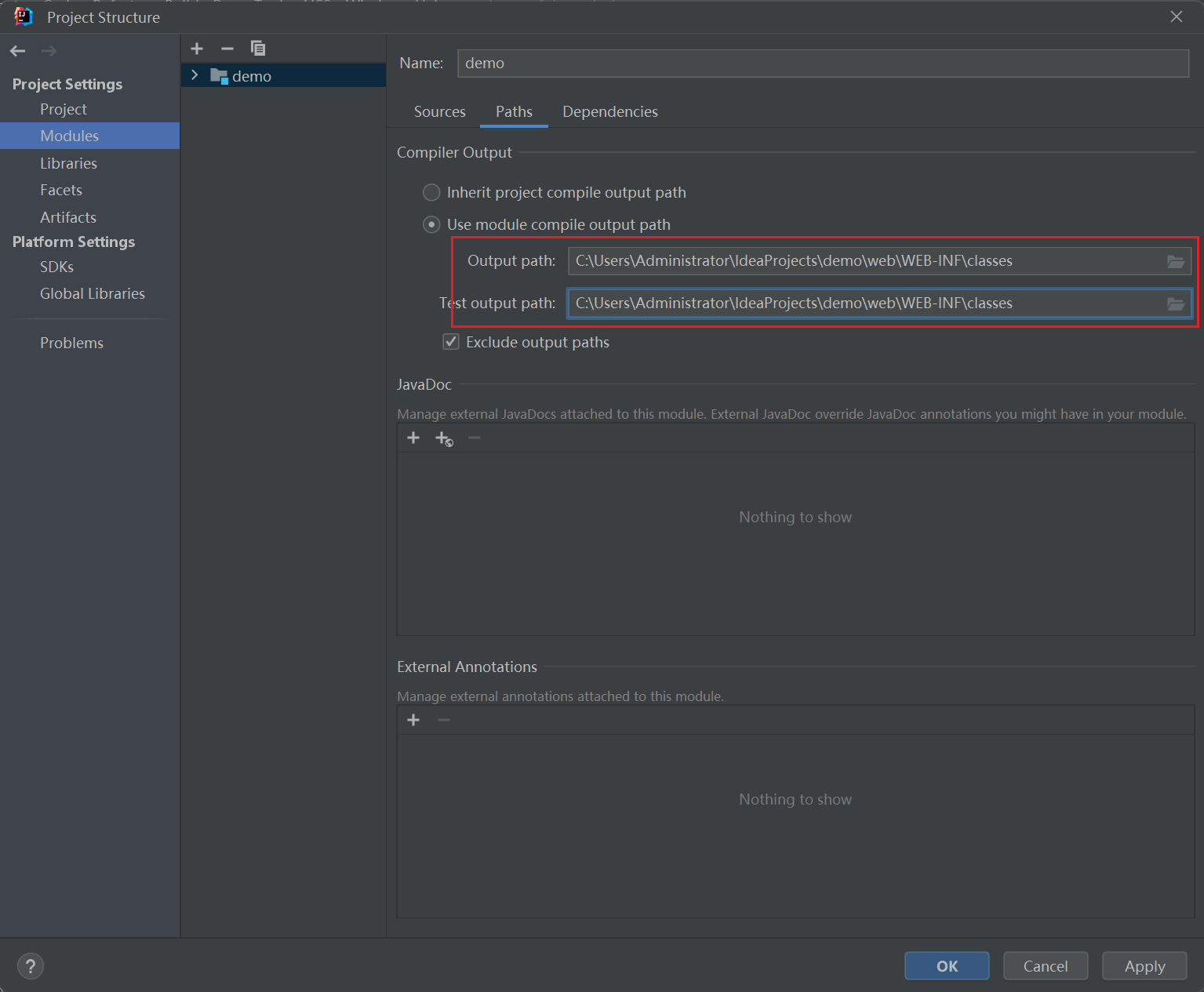
Task: Select Inherit project compile output path
Action: (431, 192)
